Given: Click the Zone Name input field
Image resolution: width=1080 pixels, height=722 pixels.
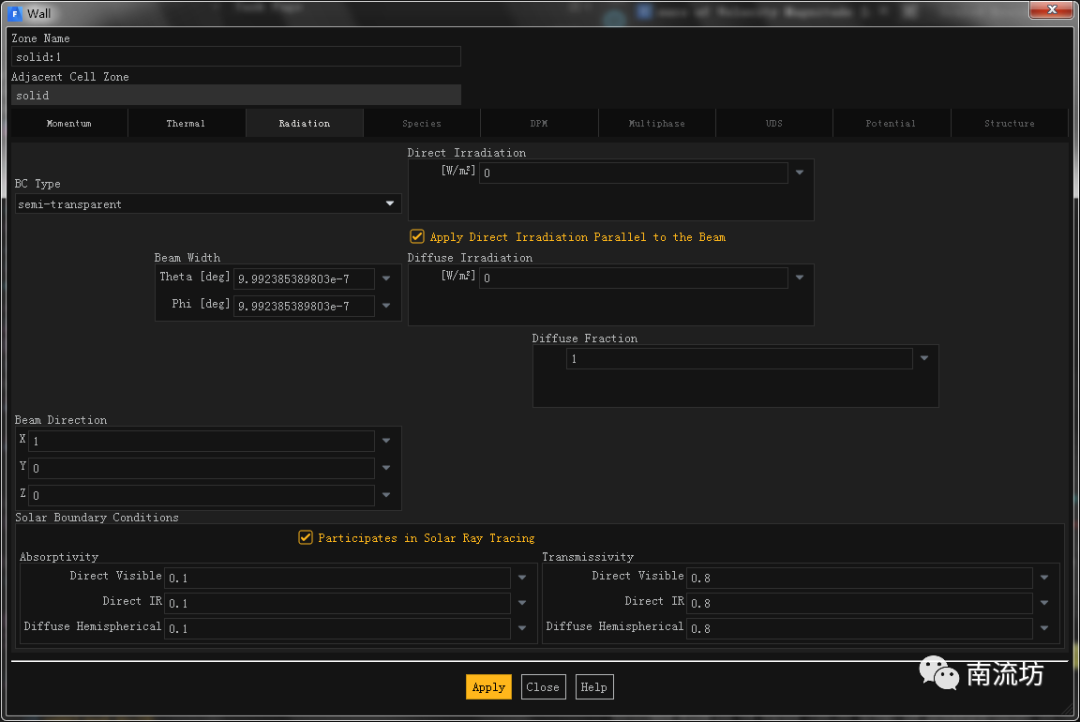Looking at the screenshot, I should click(236, 57).
